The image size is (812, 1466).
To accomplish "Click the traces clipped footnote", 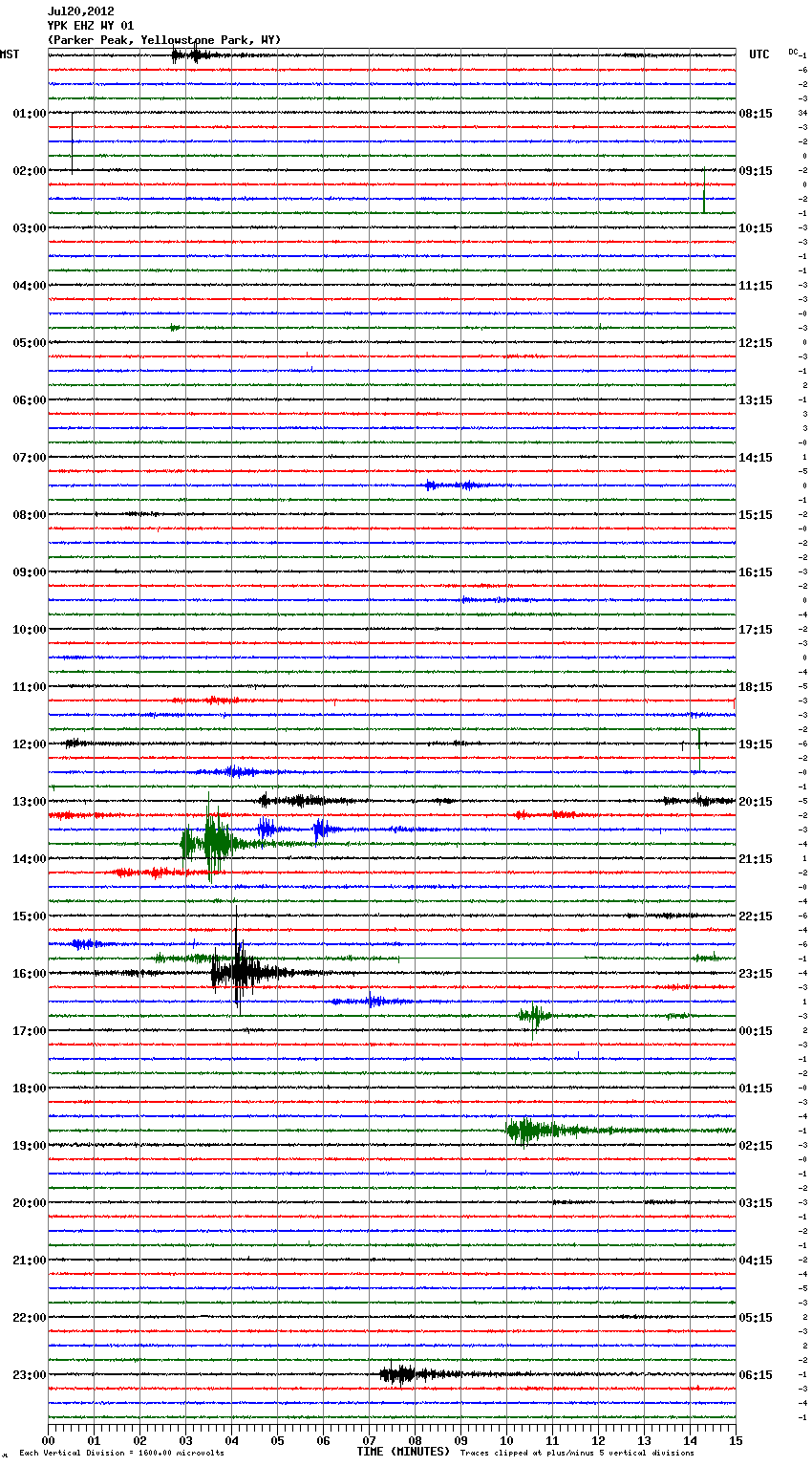I will 577,1453.
